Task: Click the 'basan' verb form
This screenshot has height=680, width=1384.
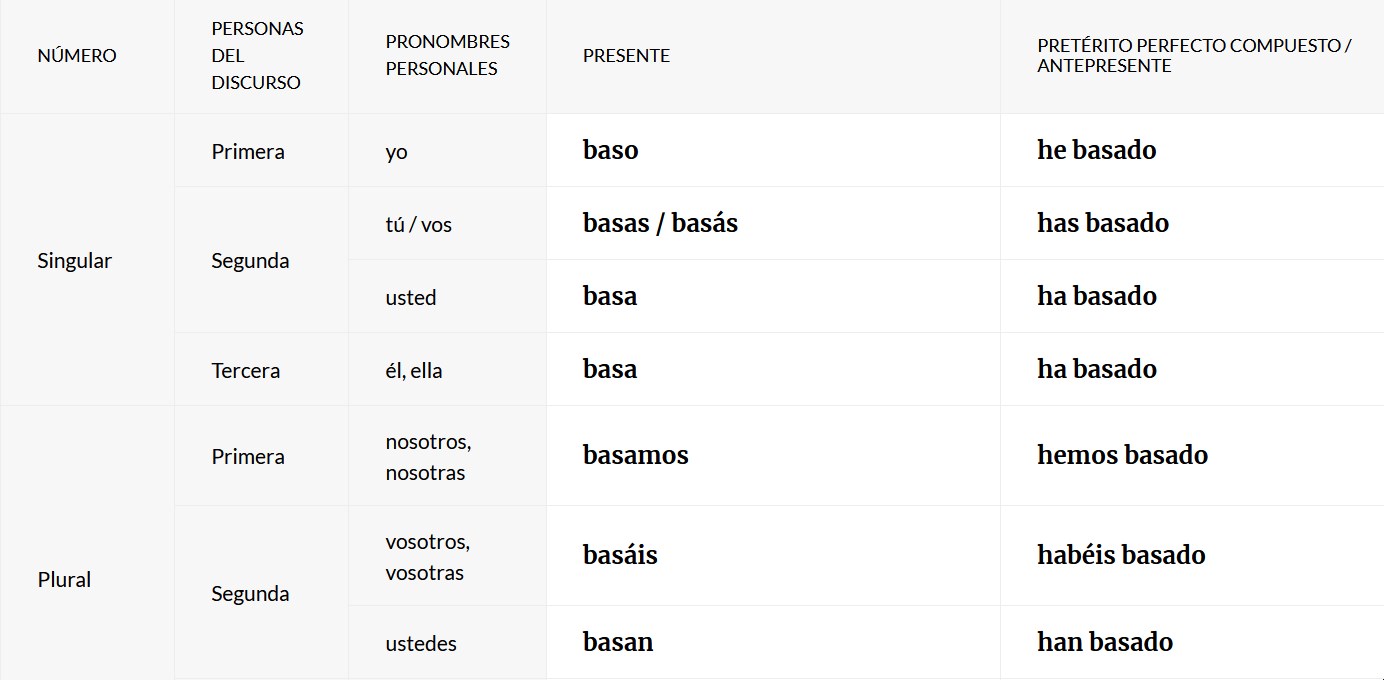Action: pyautogui.click(x=618, y=642)
